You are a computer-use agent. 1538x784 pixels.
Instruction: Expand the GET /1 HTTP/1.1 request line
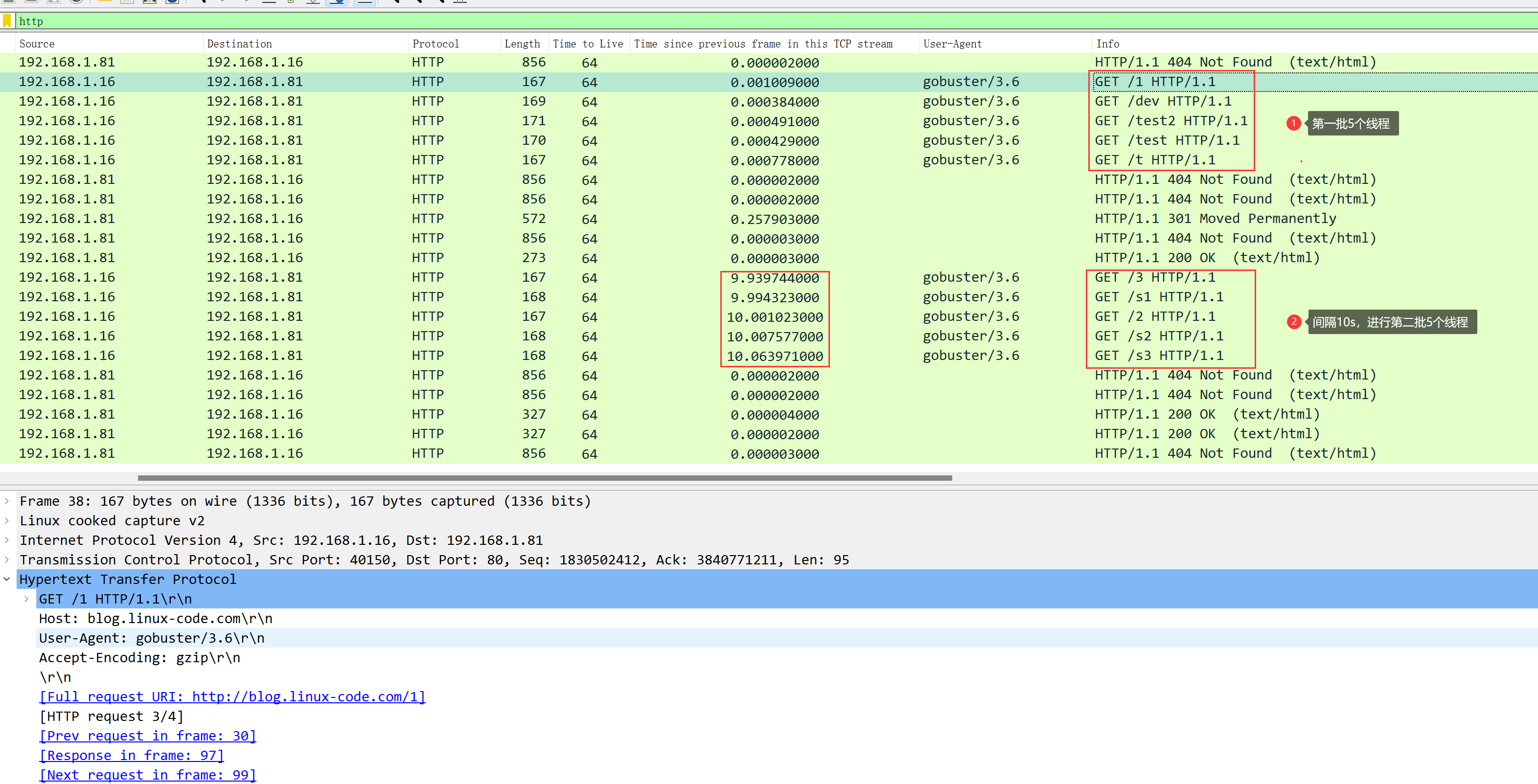point(27,599)
